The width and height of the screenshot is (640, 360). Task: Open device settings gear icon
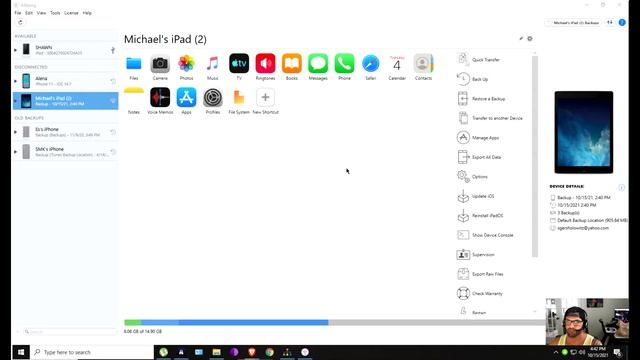click(x=530, y=38)
